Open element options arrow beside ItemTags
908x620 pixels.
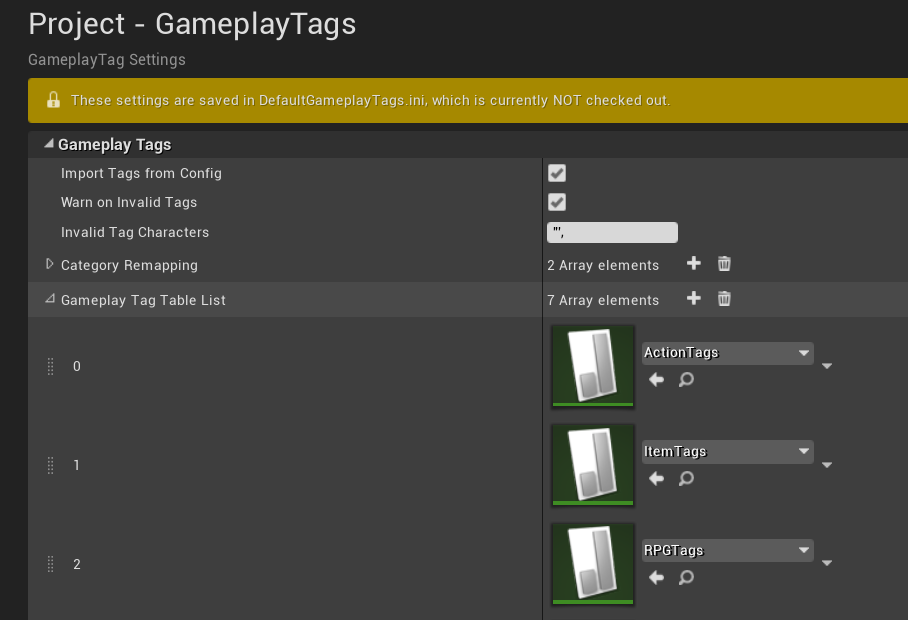point(827,465)
